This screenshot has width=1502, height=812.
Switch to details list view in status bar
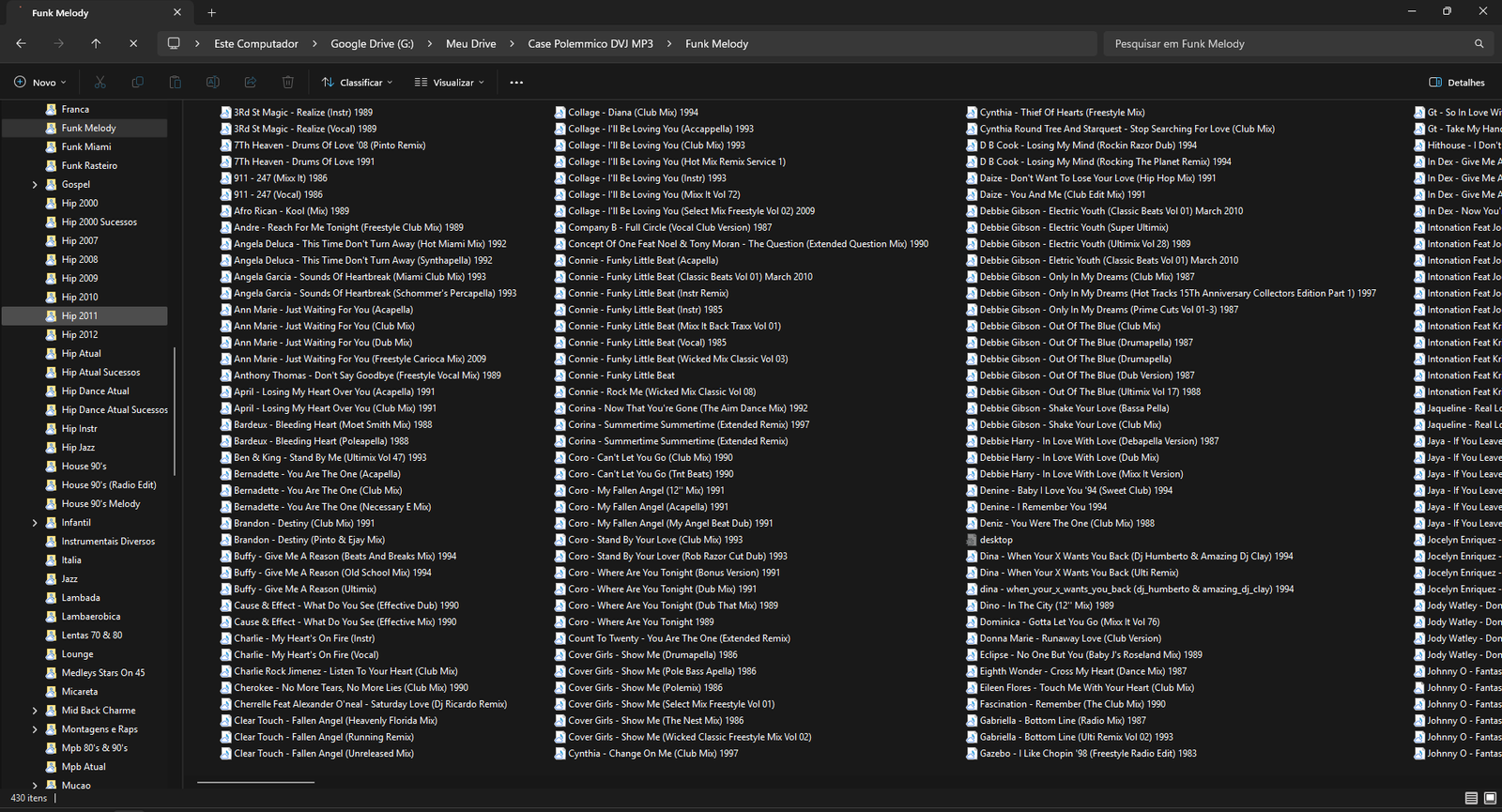1471,798
